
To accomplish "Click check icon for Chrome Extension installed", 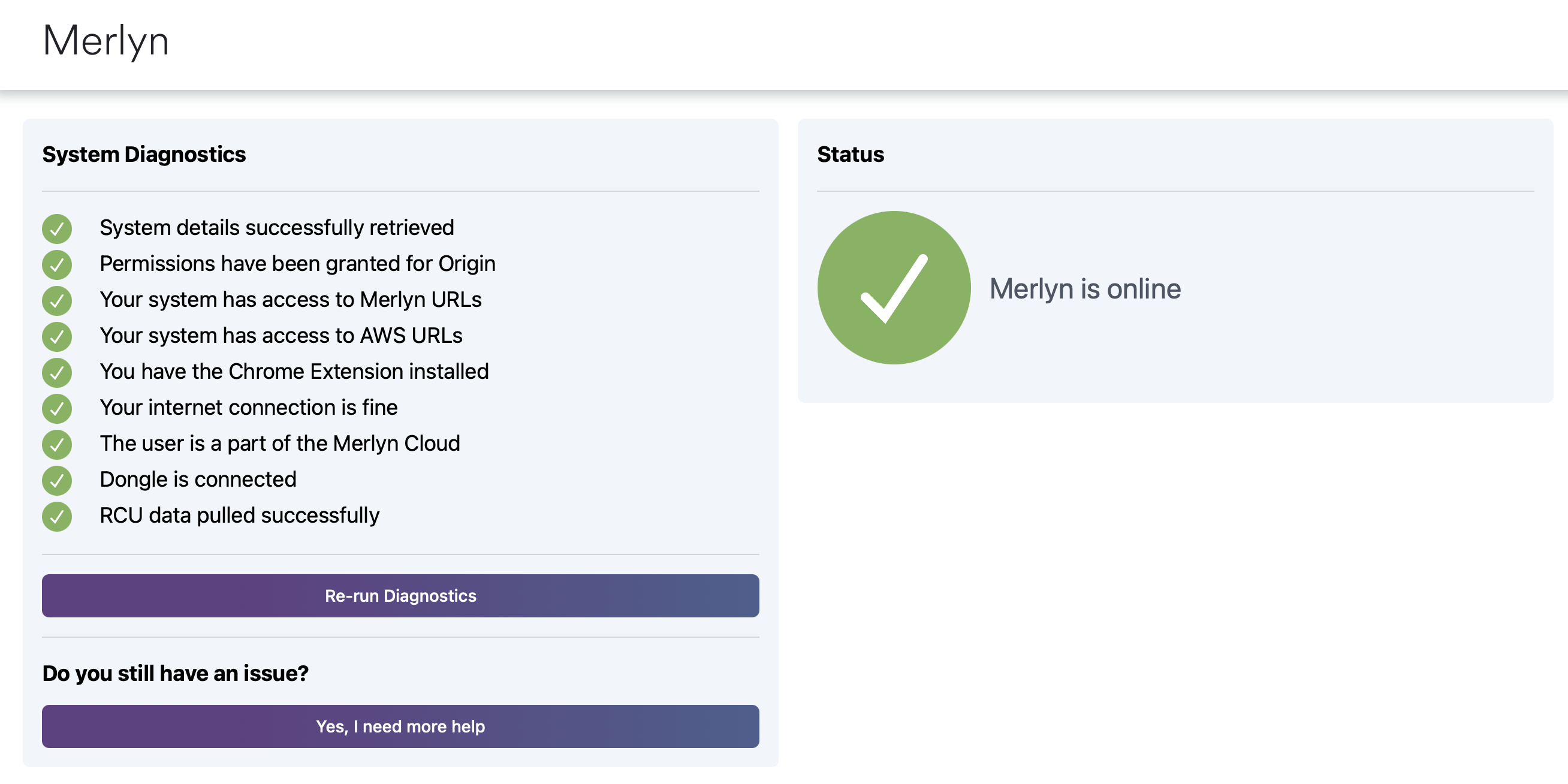I will click(x=56, y=373).
